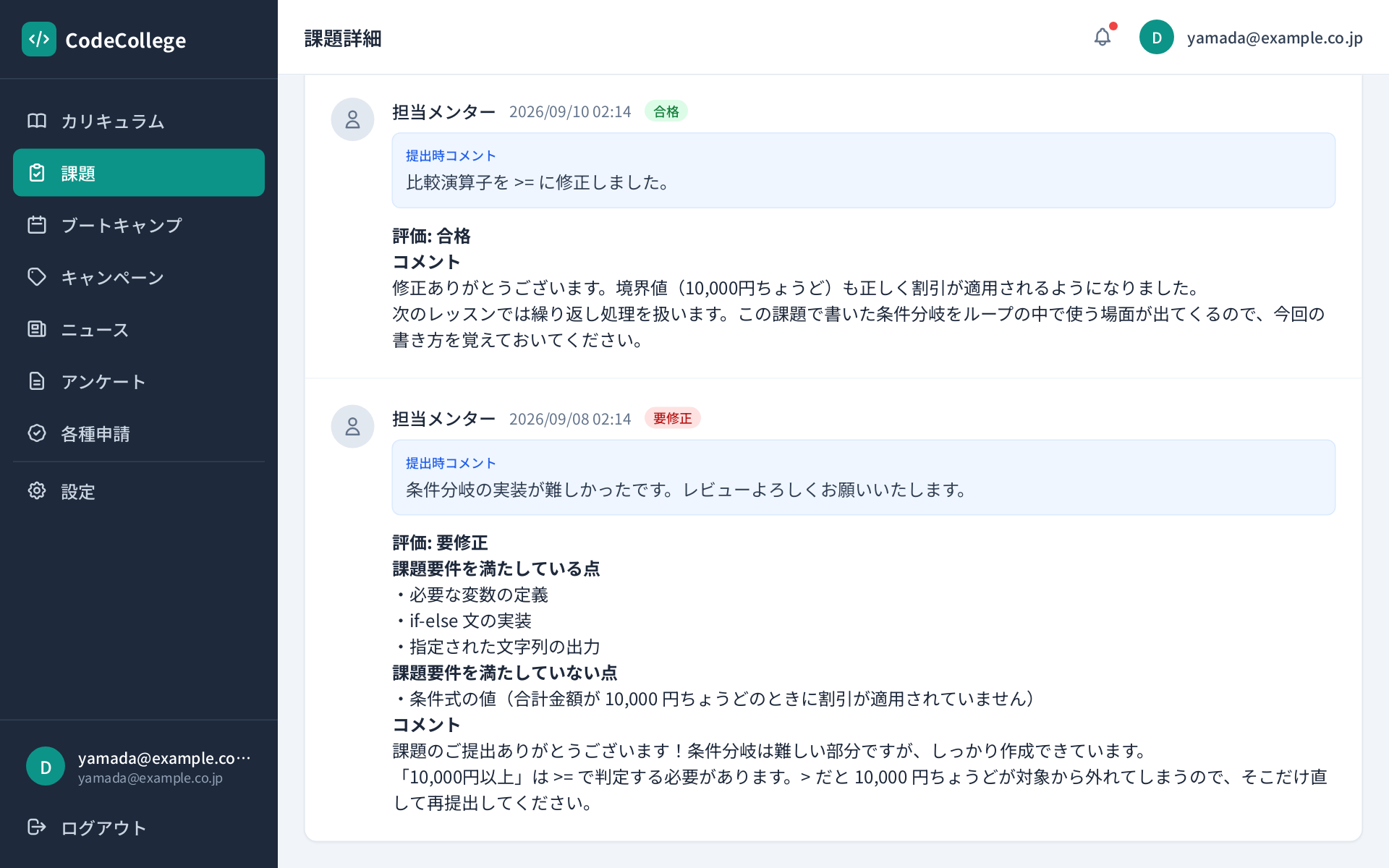Open キャンペーン from the sidebar
Image resolution: width=1389 pixels, height=868 pixels.
coord(139,277)
